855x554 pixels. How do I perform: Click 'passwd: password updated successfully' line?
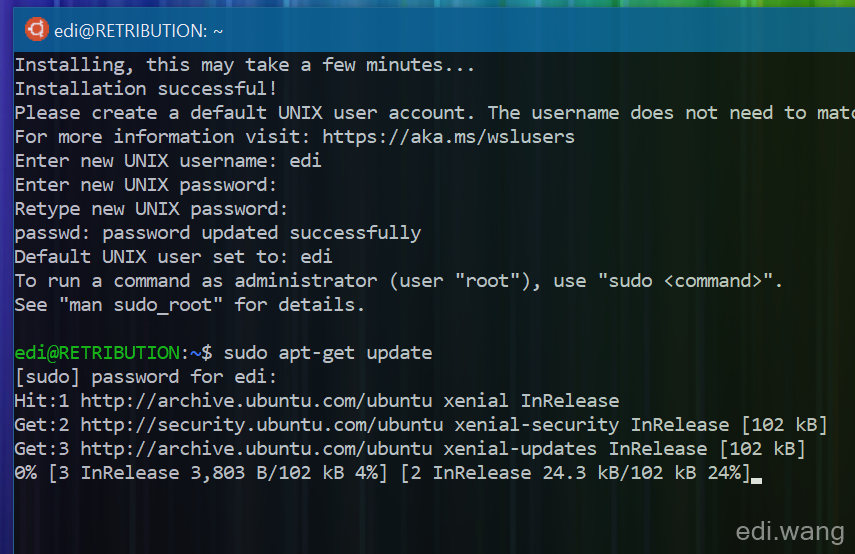click(x=218, y=233)
